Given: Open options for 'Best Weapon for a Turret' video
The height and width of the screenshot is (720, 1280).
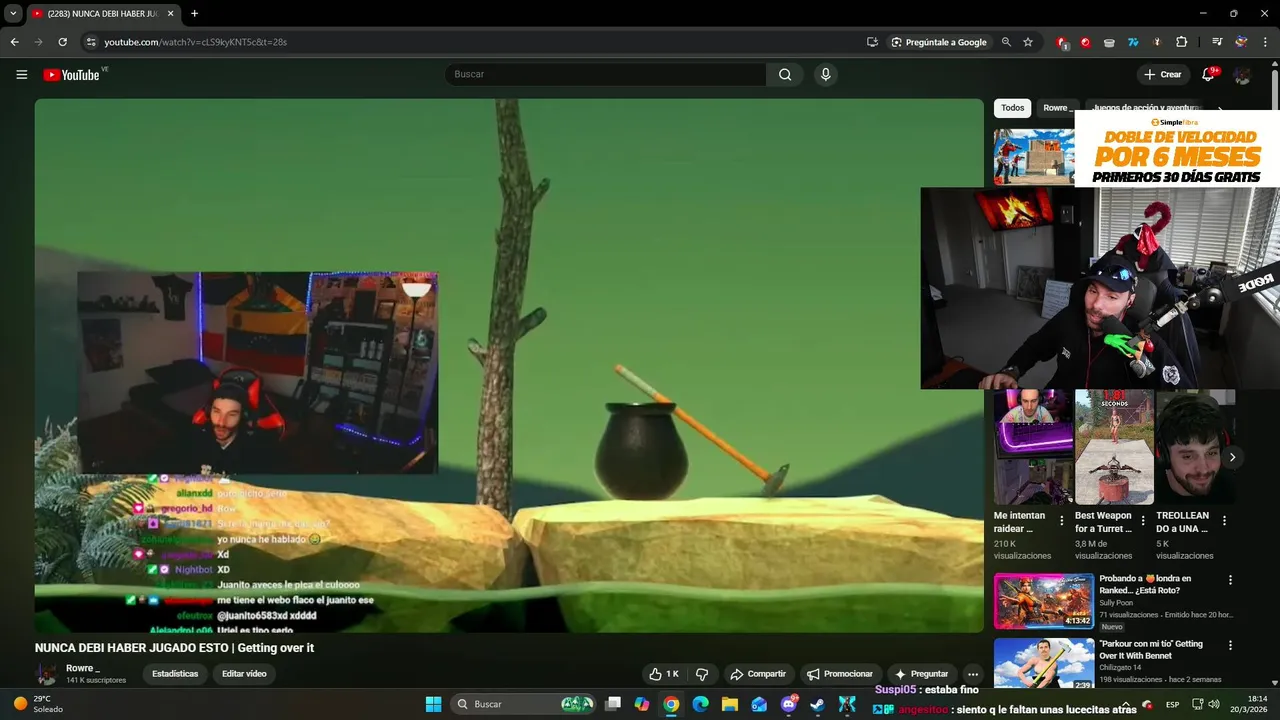Looking at the screenshot, I should [x=1143, y=521].
